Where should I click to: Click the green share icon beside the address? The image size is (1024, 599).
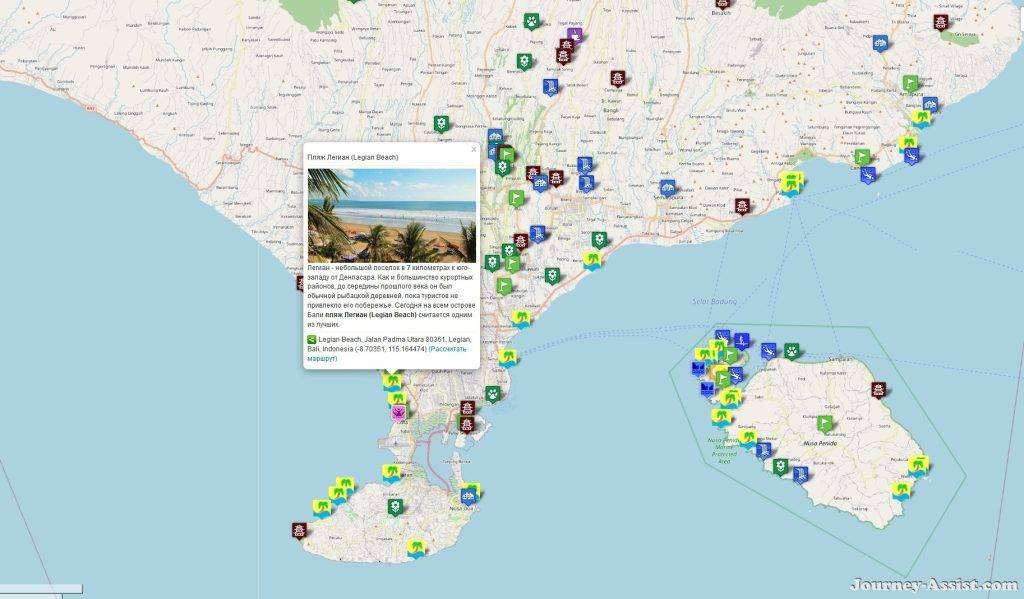coord(311,340)
